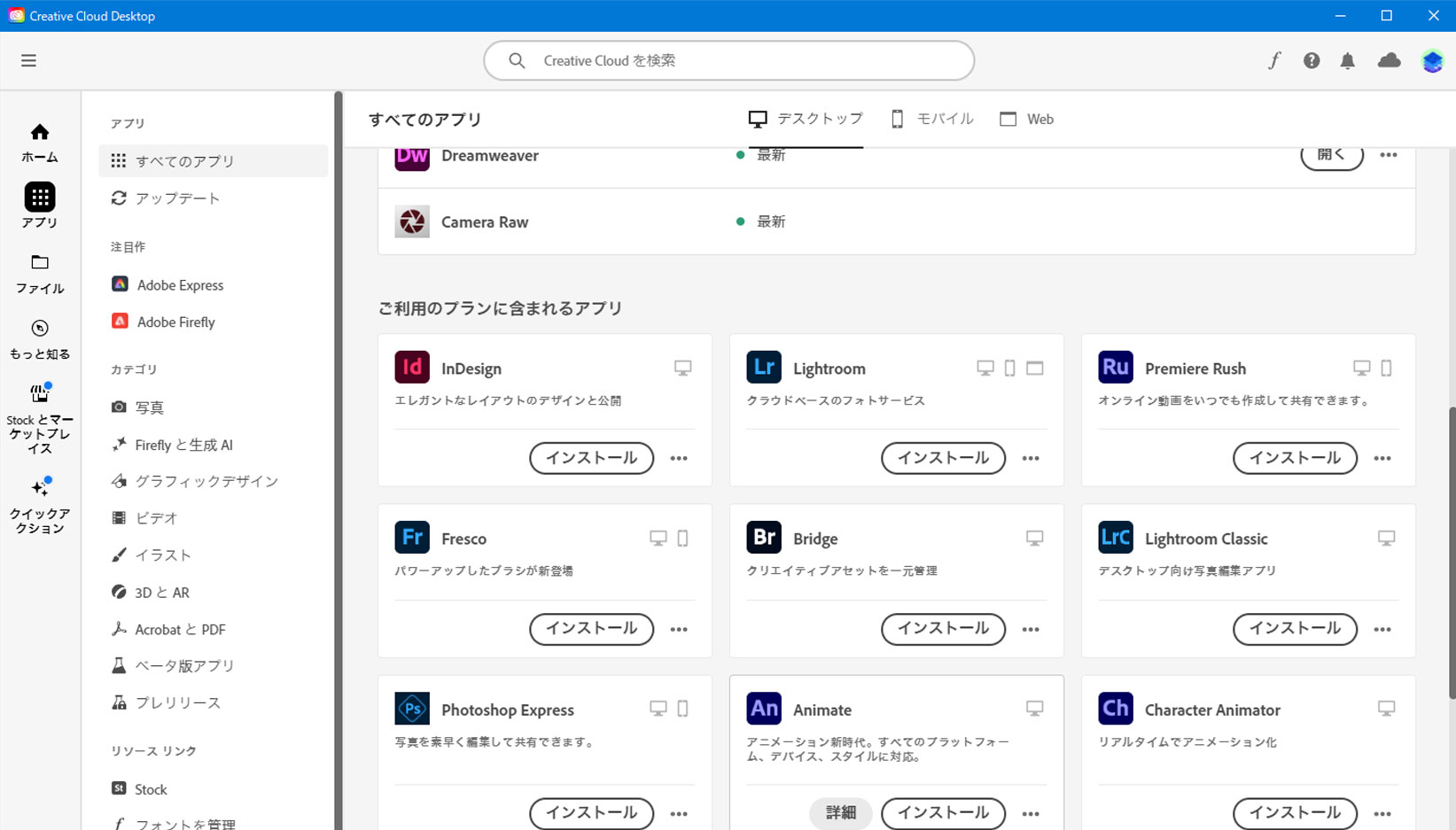Click the fonts icon in header
Viewport: 1456px width, 830px height.
(1274, 60)
